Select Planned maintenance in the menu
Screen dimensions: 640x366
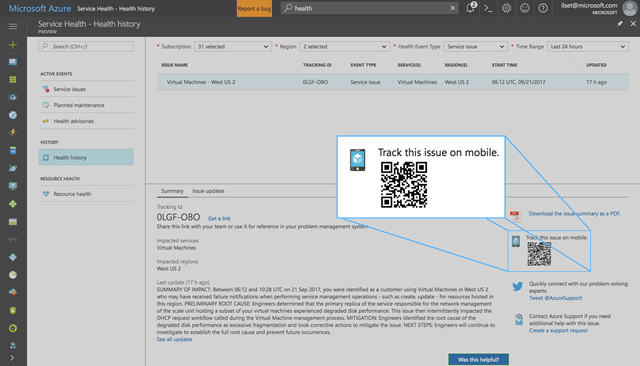(x=86, y=105)
